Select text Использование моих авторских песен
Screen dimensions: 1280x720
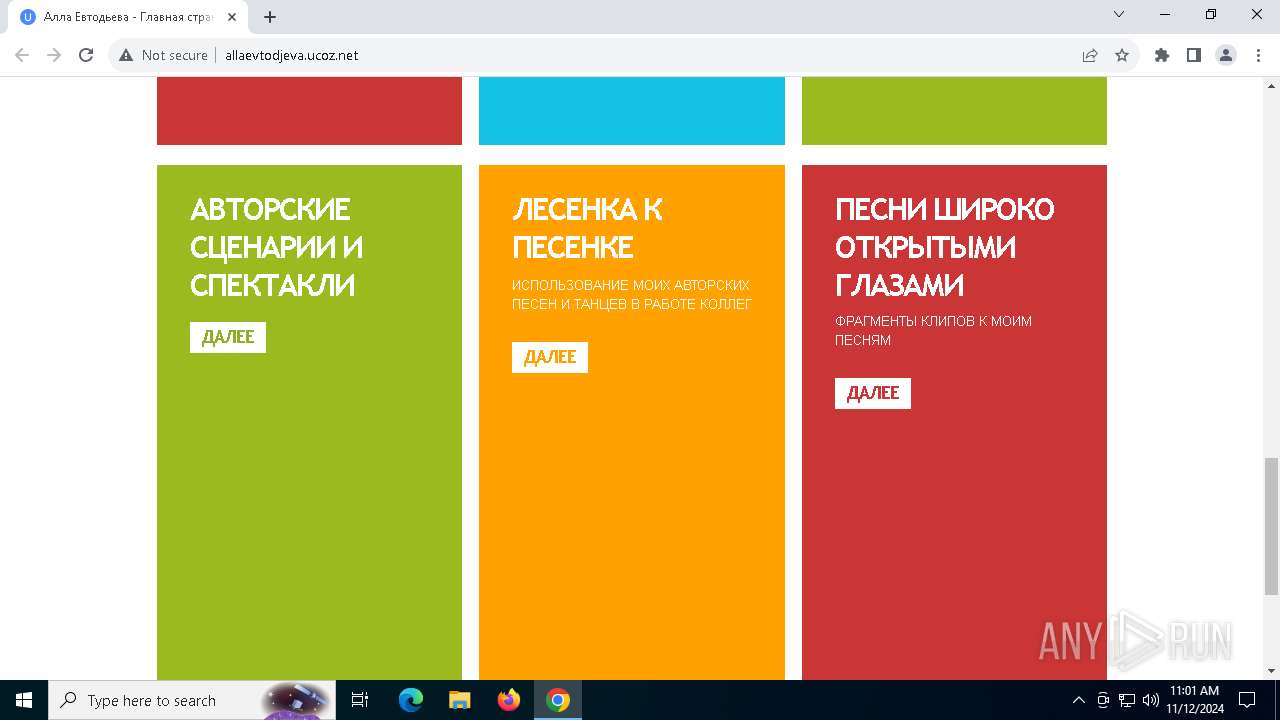coord(632,294)
